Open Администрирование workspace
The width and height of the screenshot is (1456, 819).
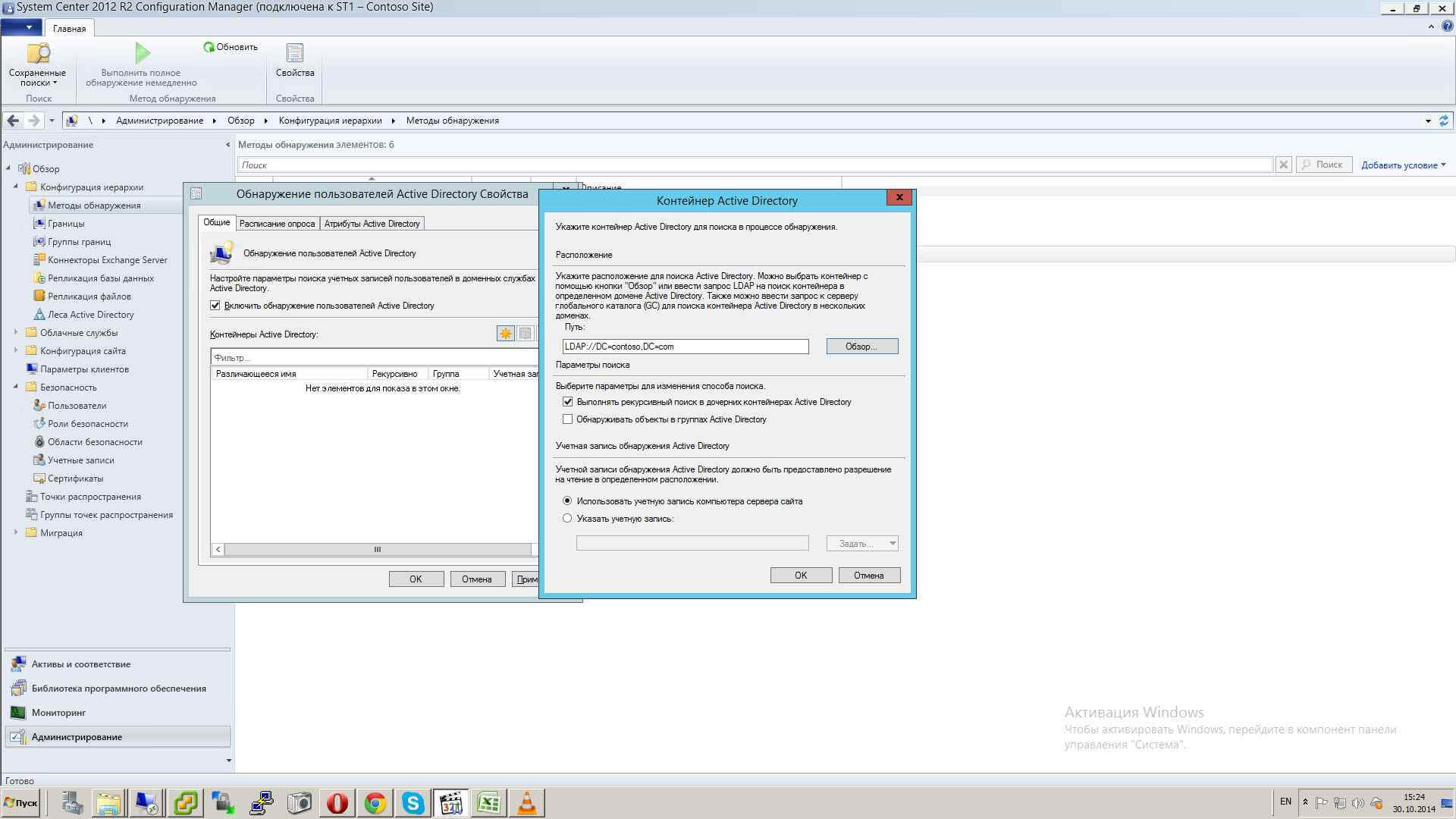(118, 737)
